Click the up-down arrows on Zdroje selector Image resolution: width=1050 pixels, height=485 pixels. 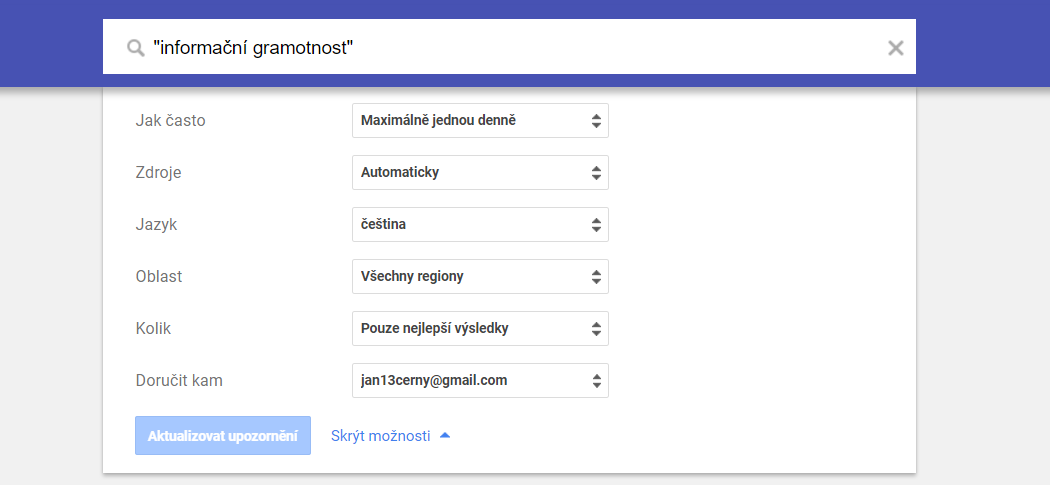[596, 173]
